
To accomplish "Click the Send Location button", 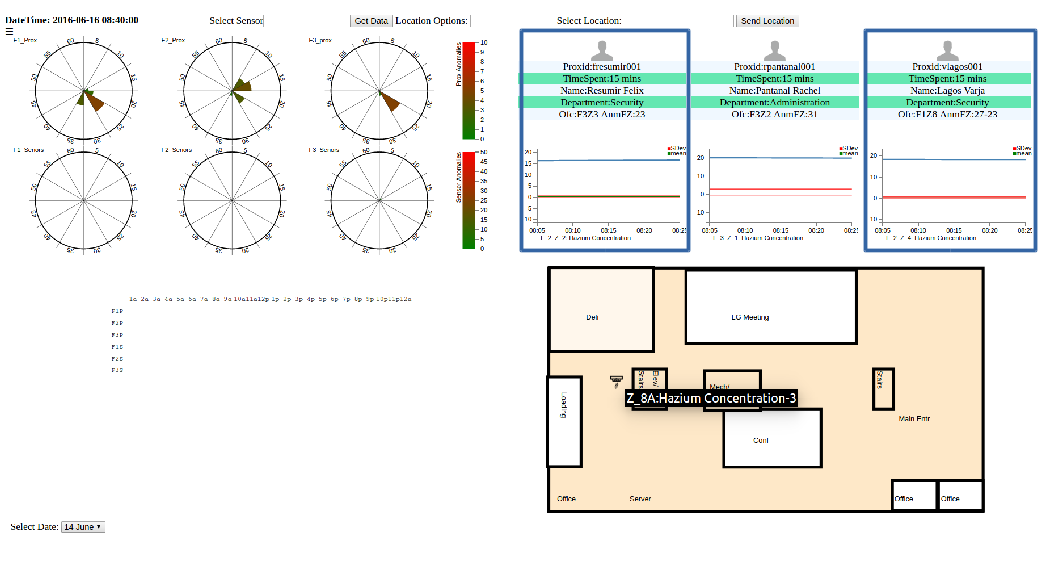I will click(x=768, y=21).
